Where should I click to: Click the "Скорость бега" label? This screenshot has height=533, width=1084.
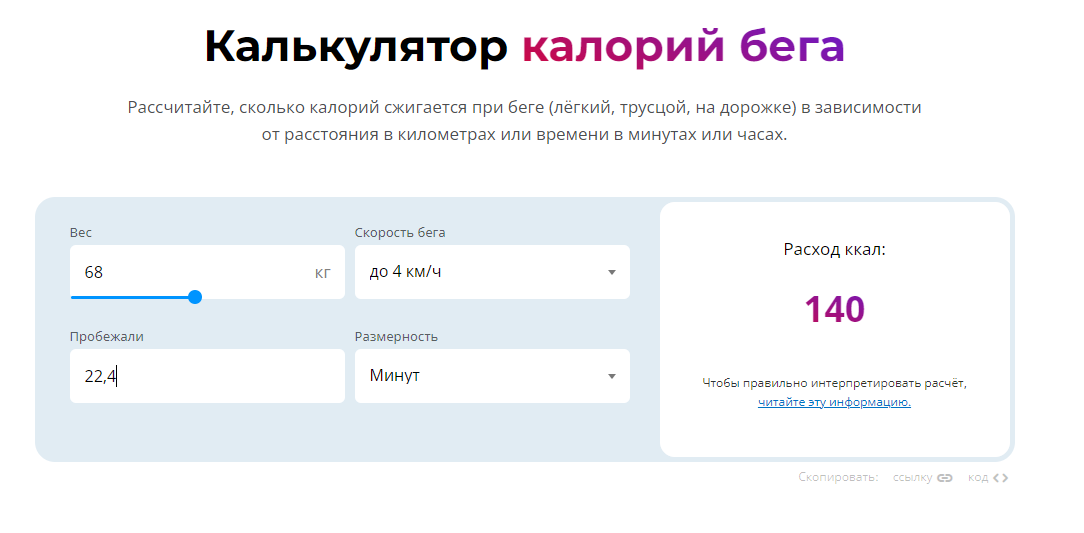point(400,233)
